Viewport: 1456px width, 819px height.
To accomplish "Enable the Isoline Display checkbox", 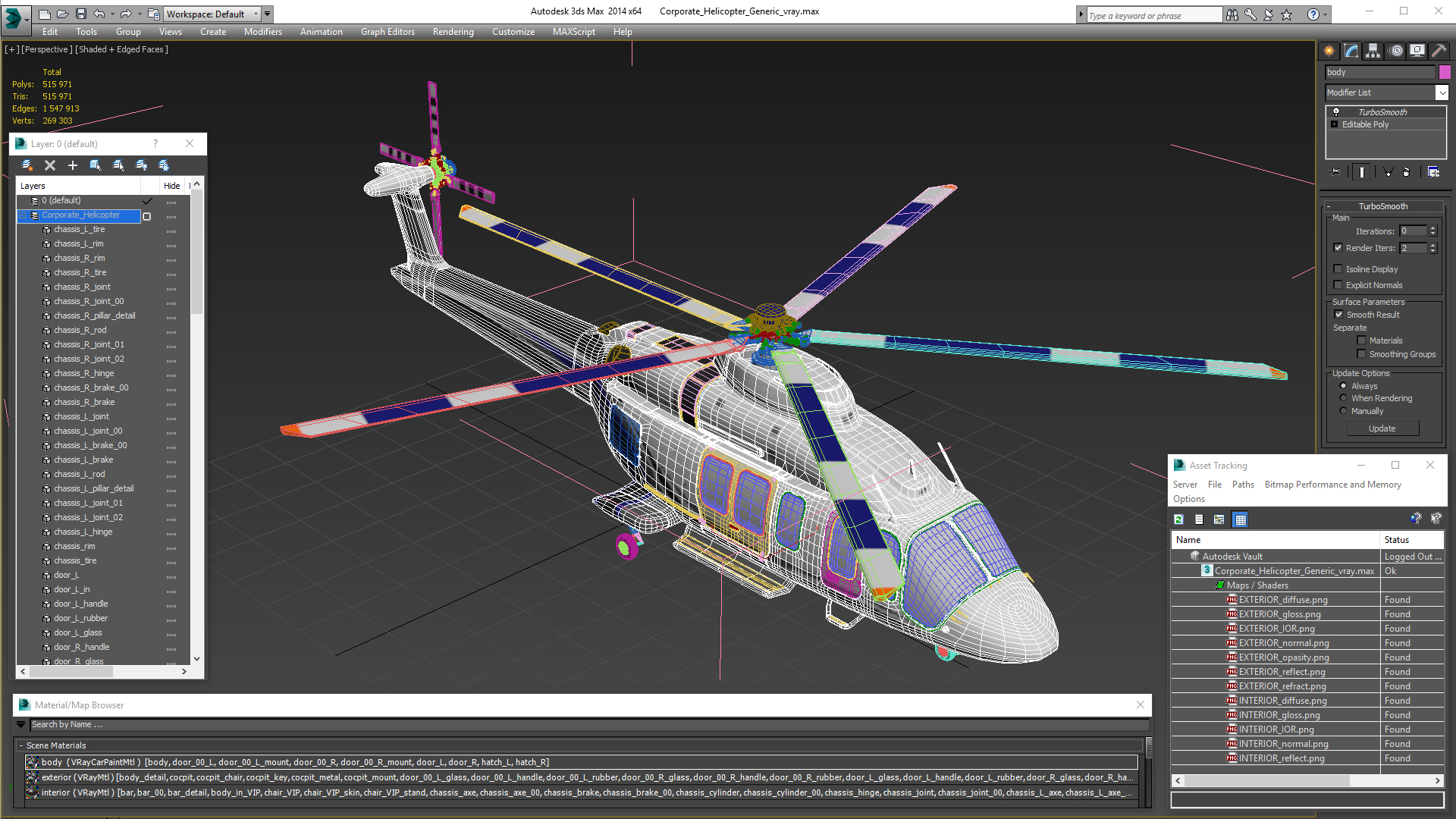I will 1338,269.
